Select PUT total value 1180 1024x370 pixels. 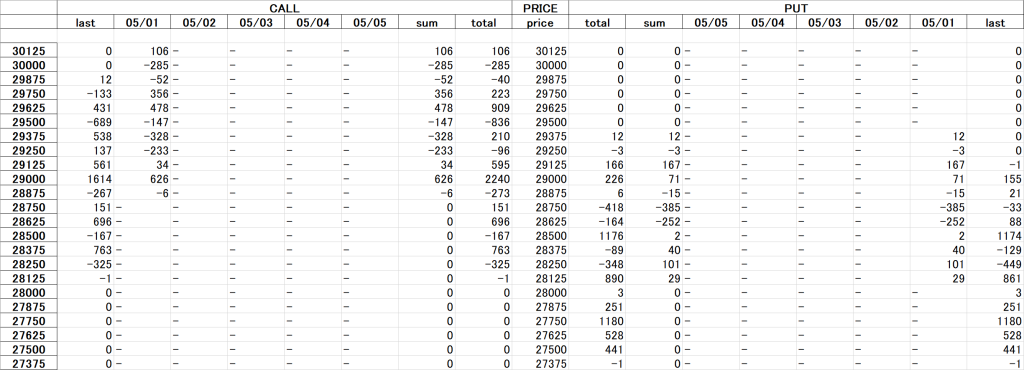click(x=597, y=321)
